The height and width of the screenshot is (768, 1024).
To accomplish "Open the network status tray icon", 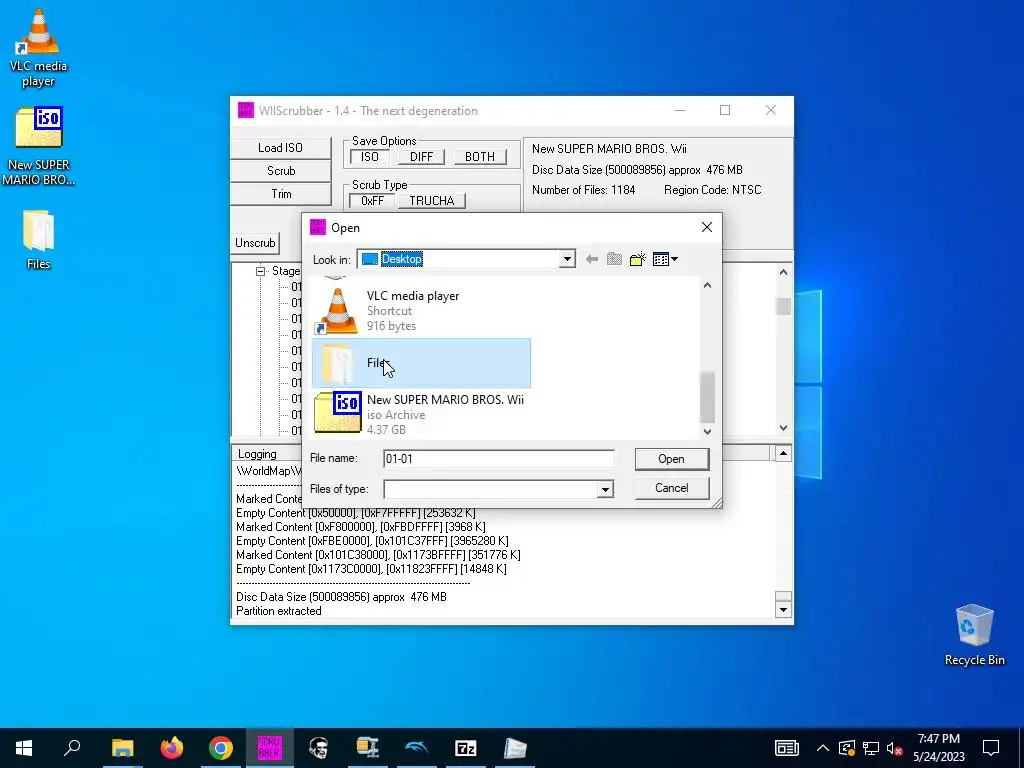I will (871, 748).
